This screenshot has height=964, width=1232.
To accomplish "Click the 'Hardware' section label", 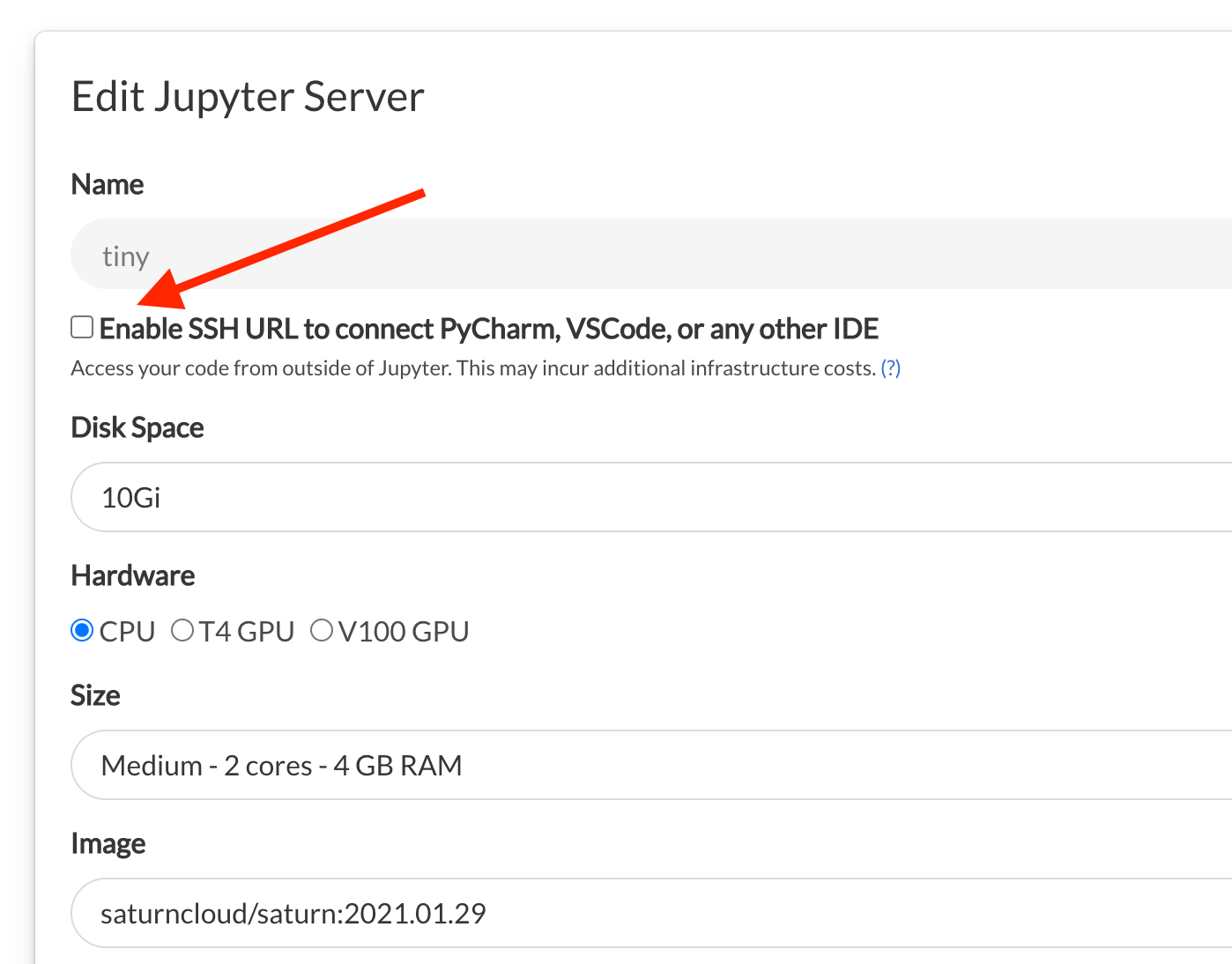I will coord(133,575).
